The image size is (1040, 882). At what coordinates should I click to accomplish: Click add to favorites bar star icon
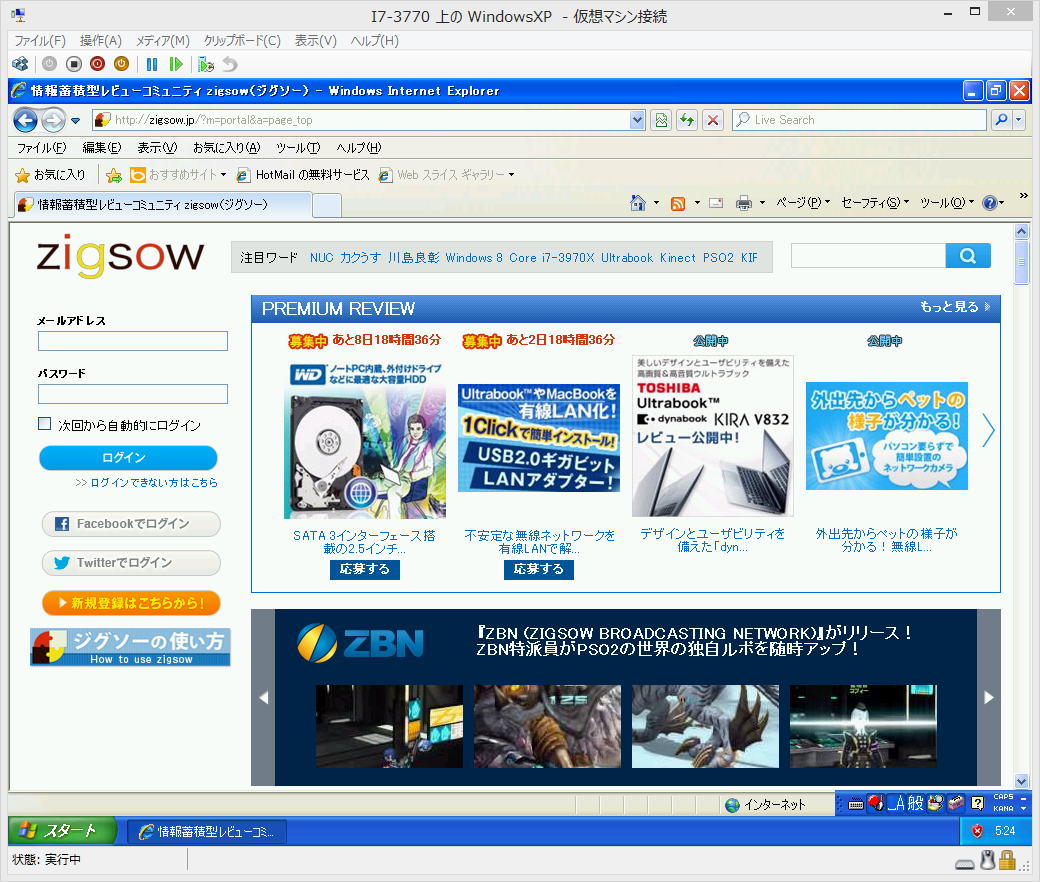[x=114, y=175]
